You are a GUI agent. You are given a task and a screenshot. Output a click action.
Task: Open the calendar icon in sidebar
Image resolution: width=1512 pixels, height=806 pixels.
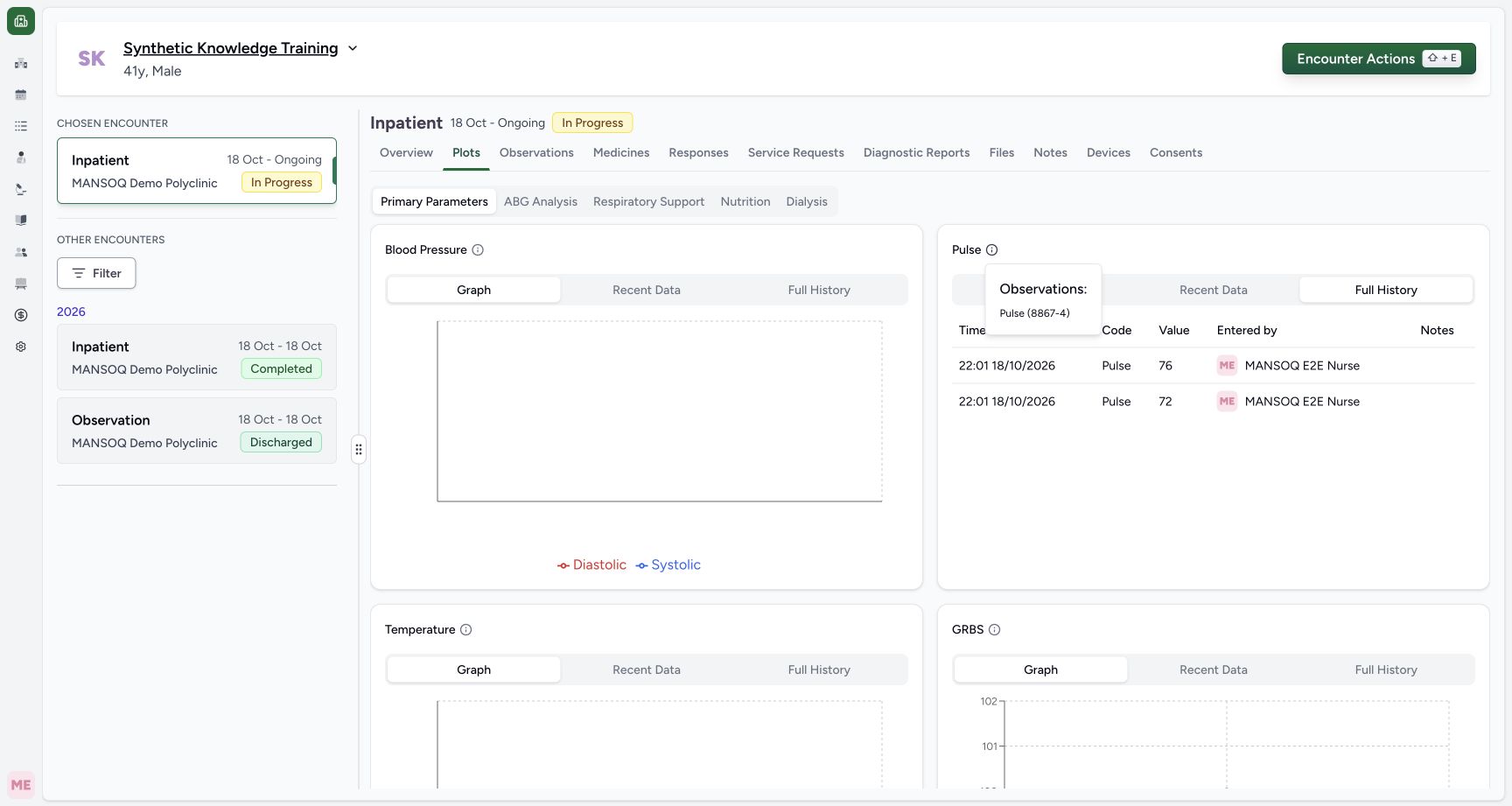tap(21, 95)
